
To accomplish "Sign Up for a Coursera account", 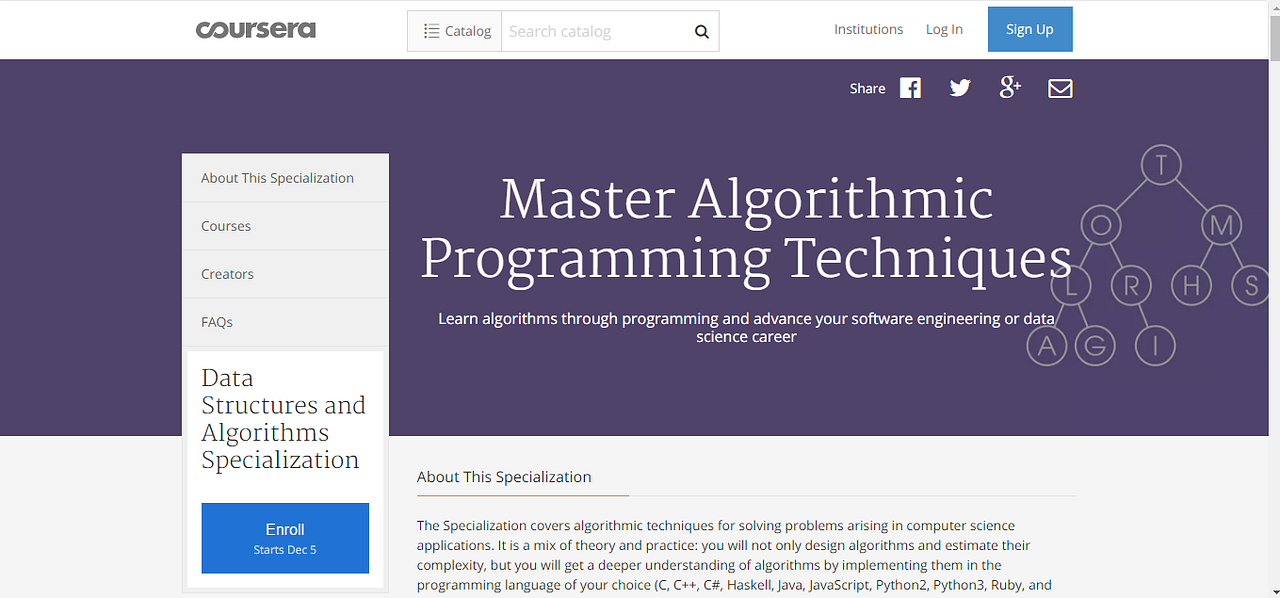I will pos(1030,28).
